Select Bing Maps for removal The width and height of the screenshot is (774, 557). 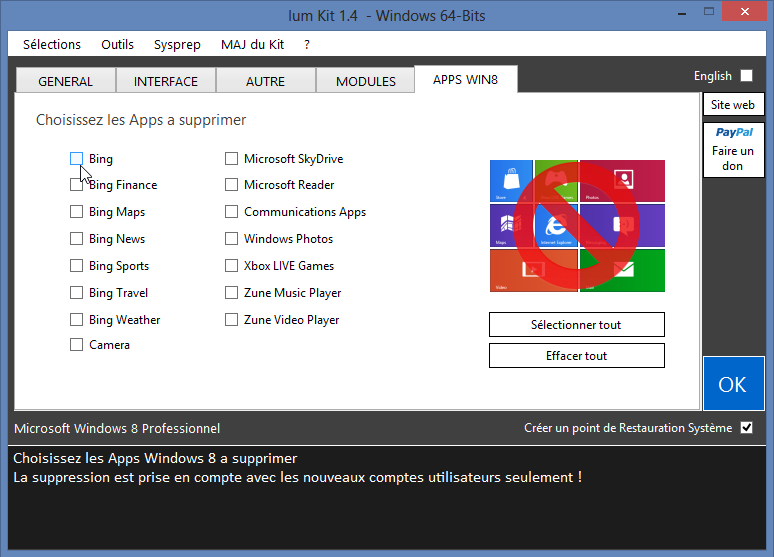(77, 212)
